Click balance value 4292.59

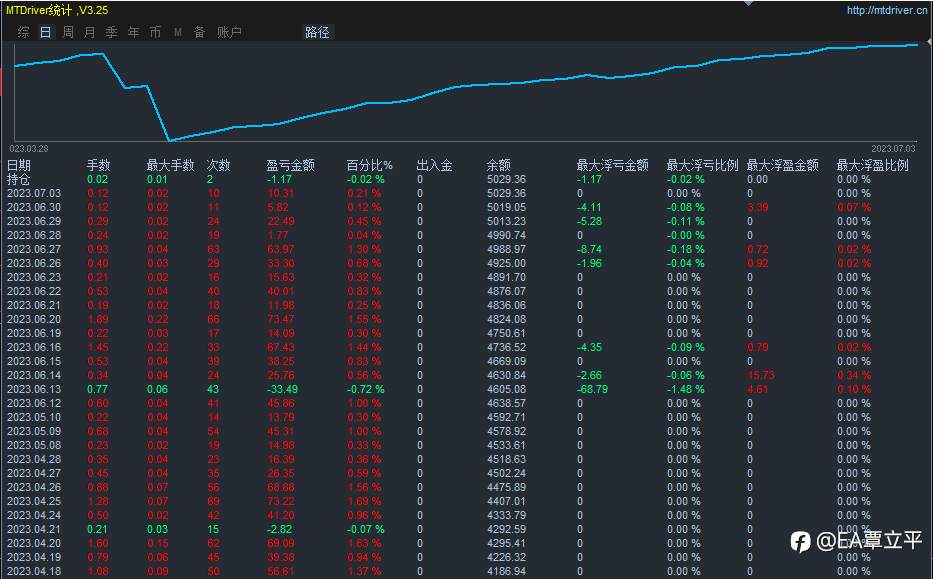(506, 529)
